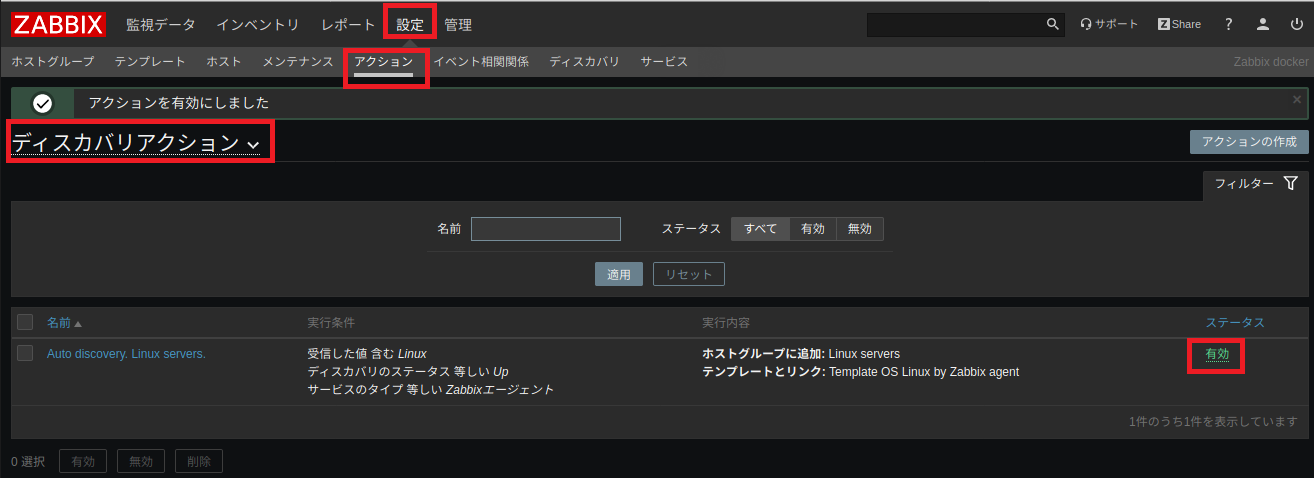Click the Zabbix docker server name text
Image resolution: width=1314 pixels, height=478 pixels.
pyautogui.click(x=1271, y=62)
